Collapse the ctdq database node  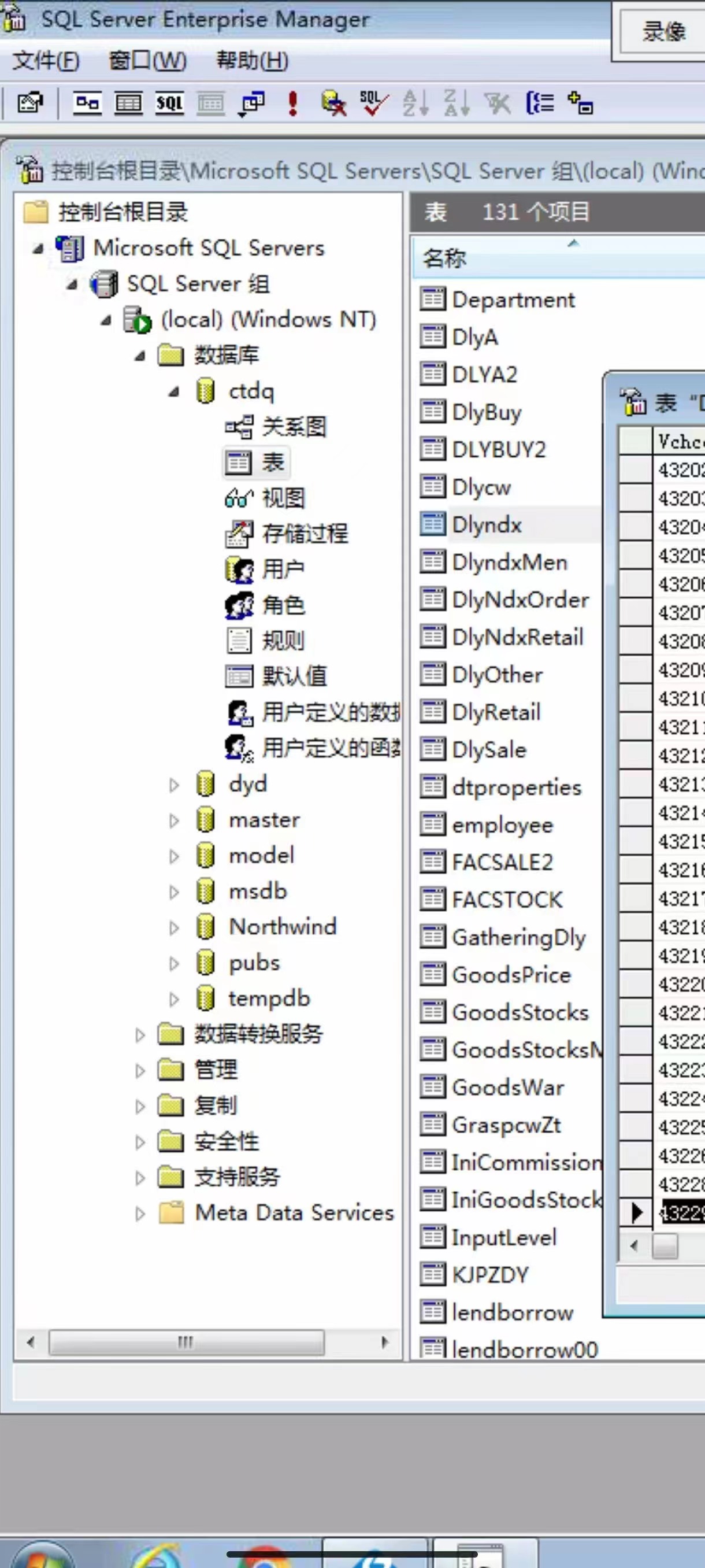pyautogui.click(x=175, y=391)
